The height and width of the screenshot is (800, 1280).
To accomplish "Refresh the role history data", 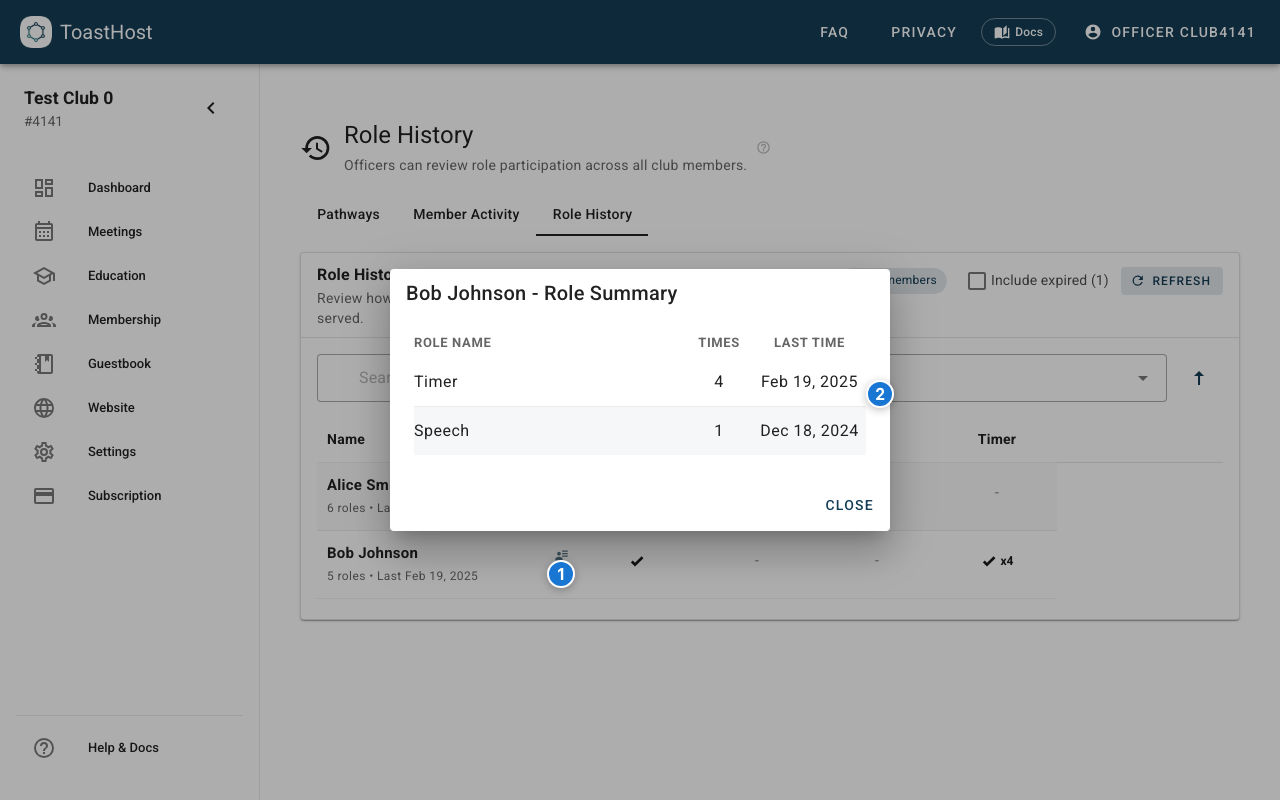I will (x=1171, y=281).
